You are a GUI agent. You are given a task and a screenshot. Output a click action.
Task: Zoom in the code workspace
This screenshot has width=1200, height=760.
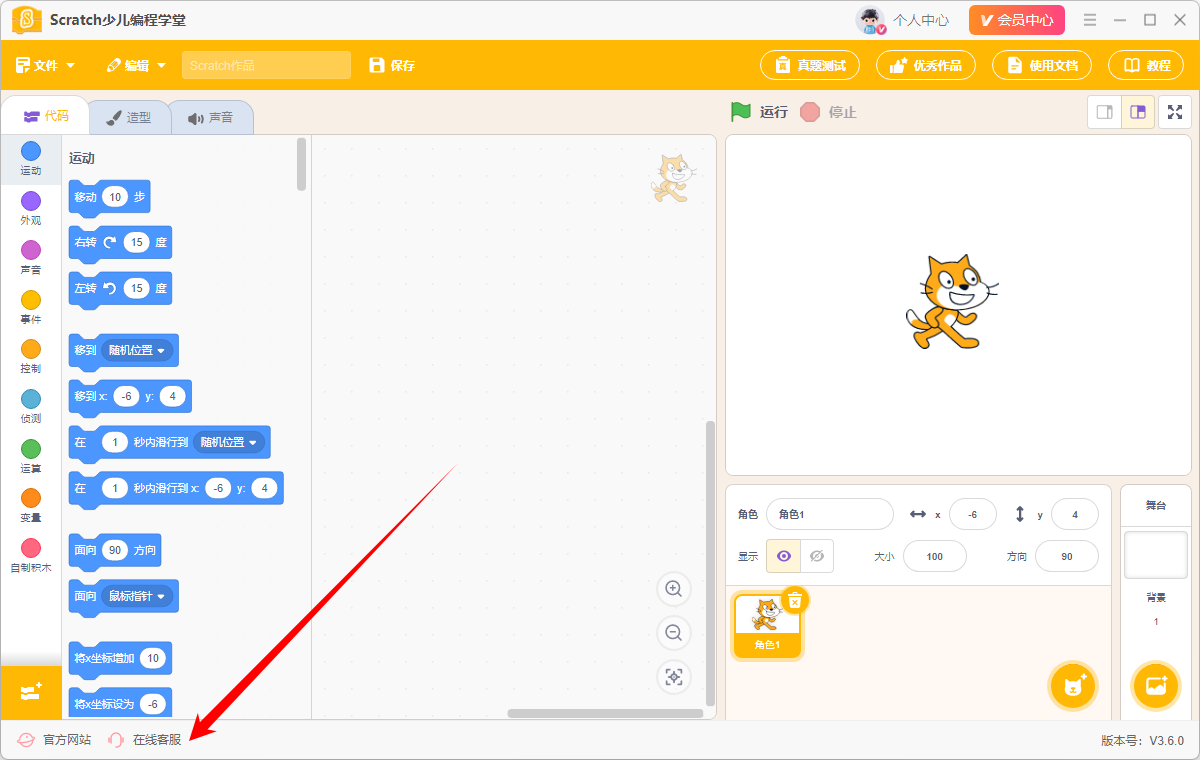(x=674, y=589)
